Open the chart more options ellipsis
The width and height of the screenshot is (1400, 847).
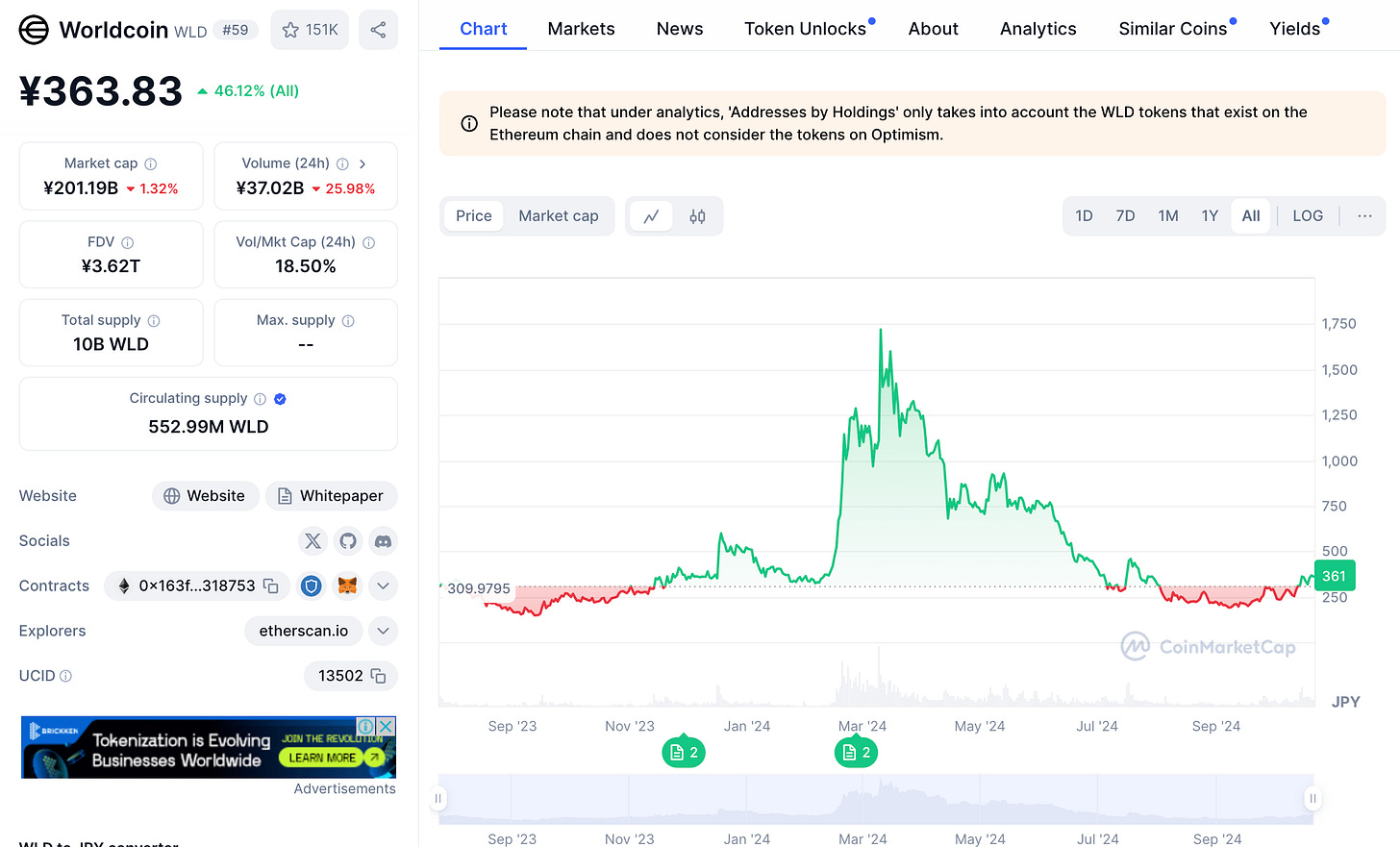(x=1364, y=216)
